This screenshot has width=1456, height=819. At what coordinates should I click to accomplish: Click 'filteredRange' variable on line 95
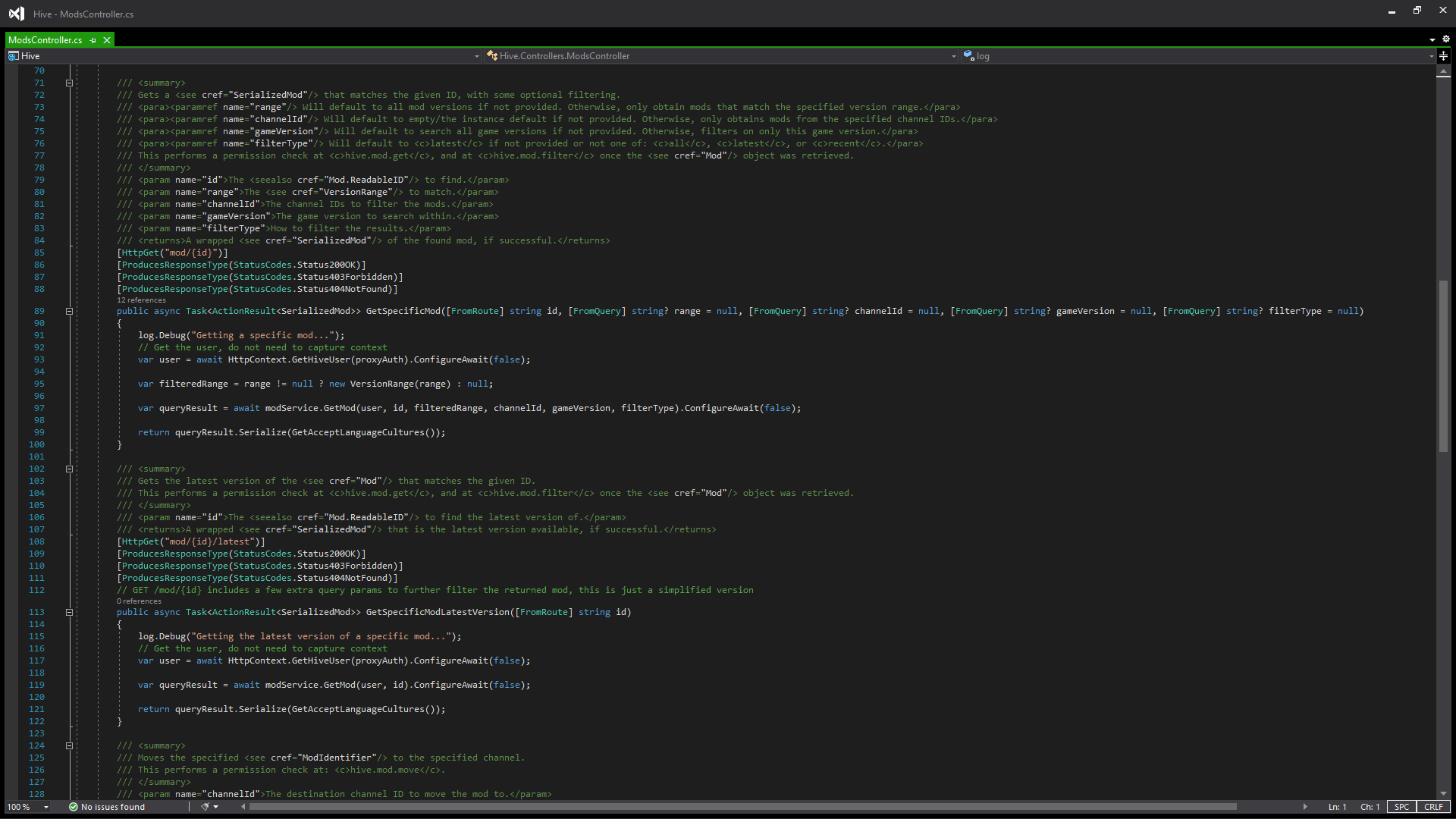point(193,384)
